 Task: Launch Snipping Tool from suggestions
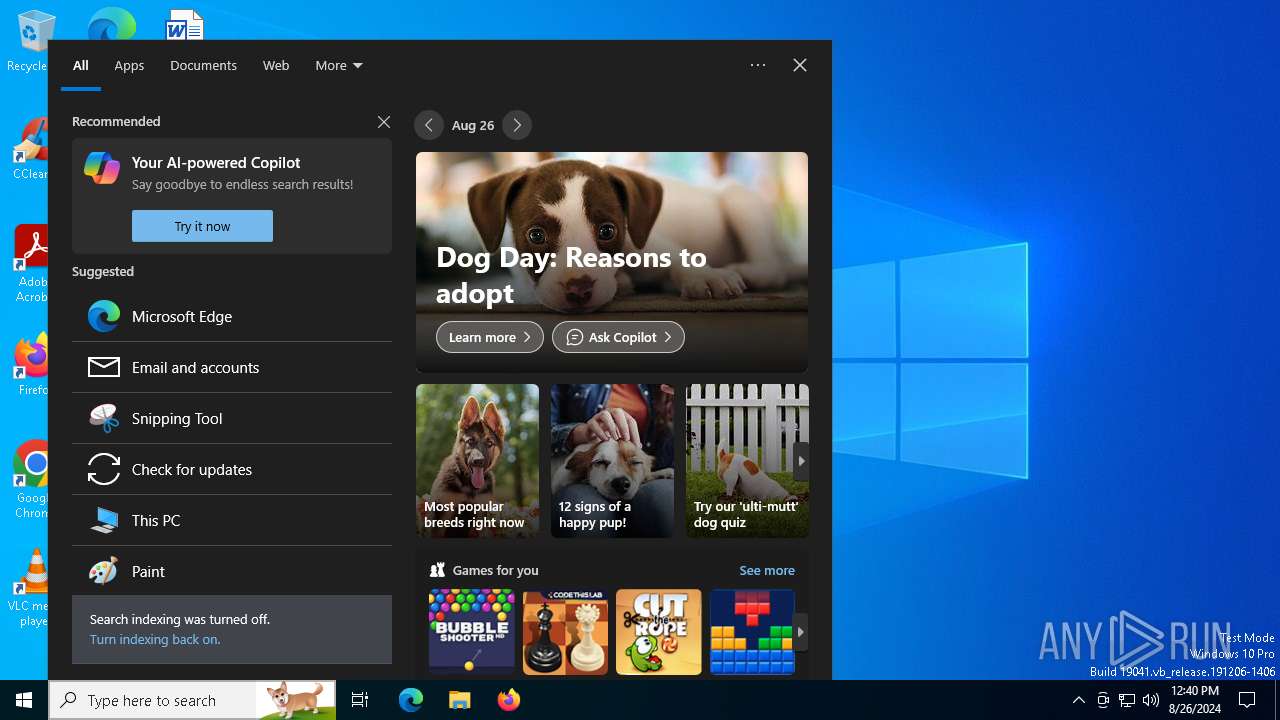[232, 418]
